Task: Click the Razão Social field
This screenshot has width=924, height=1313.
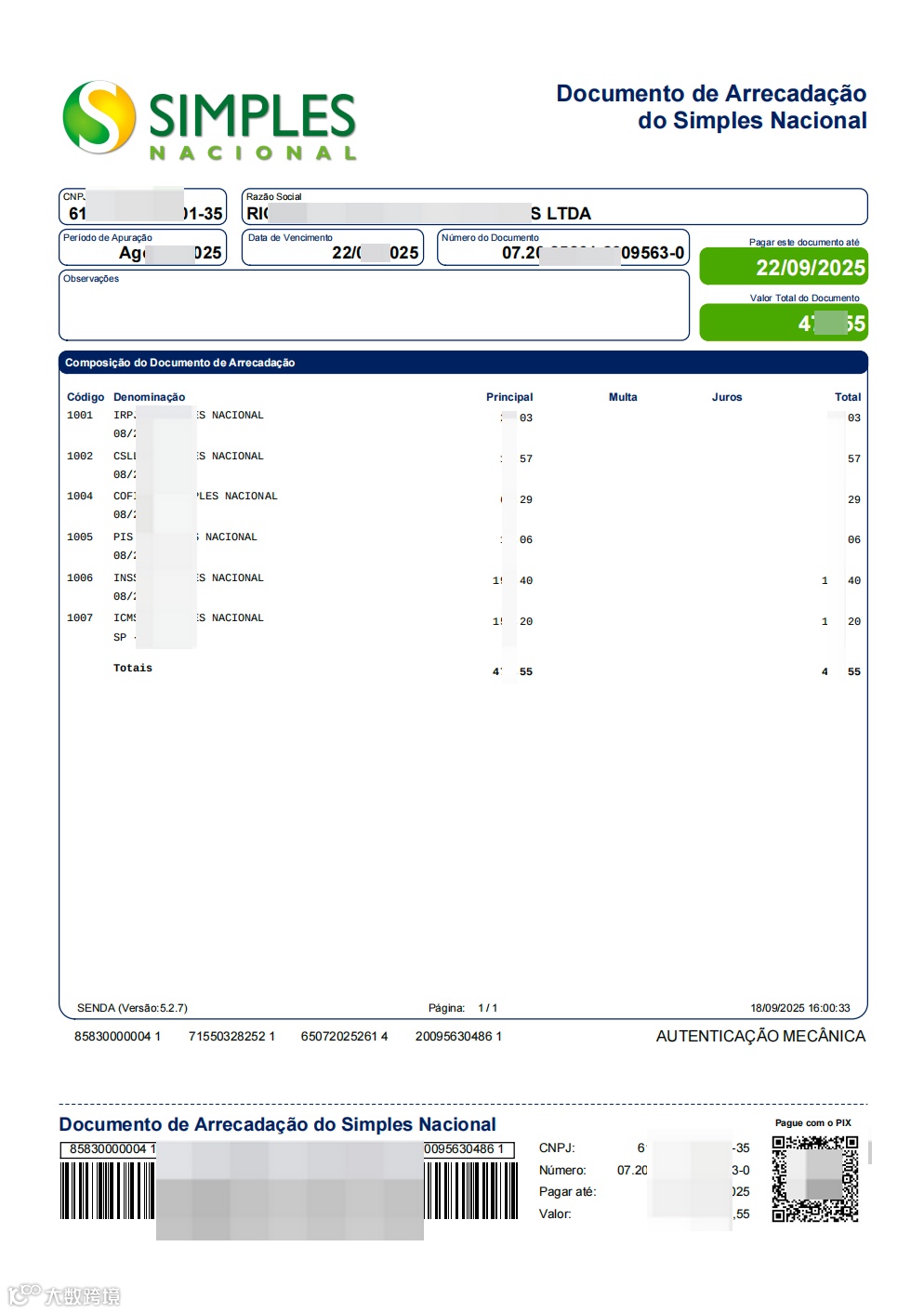Action: pyautogui.click(x=554, y=206)
